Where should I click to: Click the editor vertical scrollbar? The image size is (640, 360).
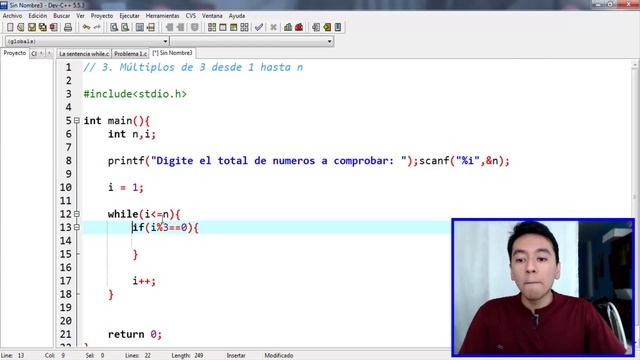point(635,196)
